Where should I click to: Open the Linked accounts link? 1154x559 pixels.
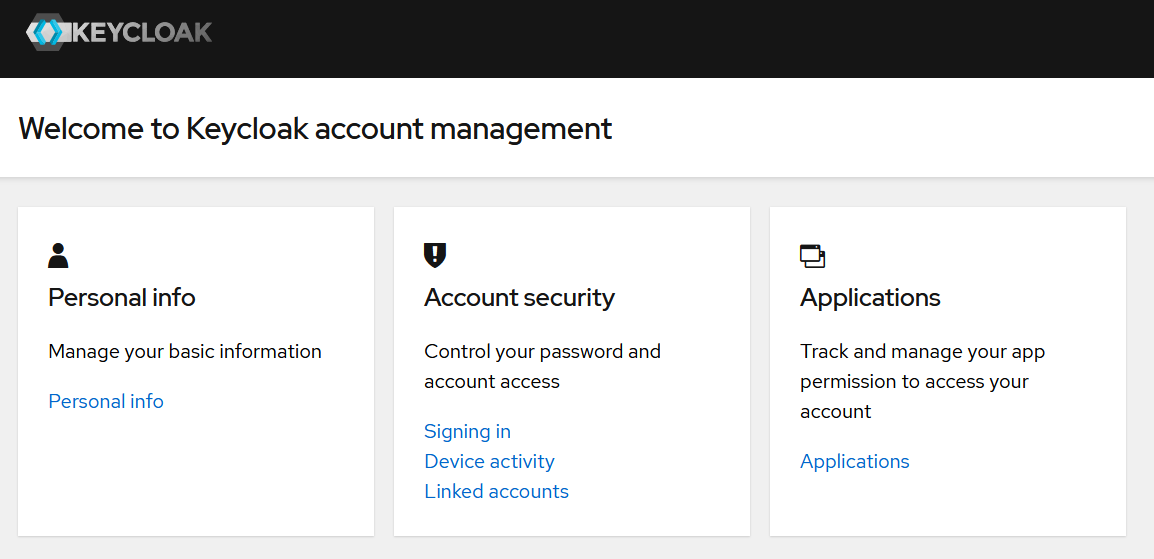pyautogui.click(x=497, y=491)
